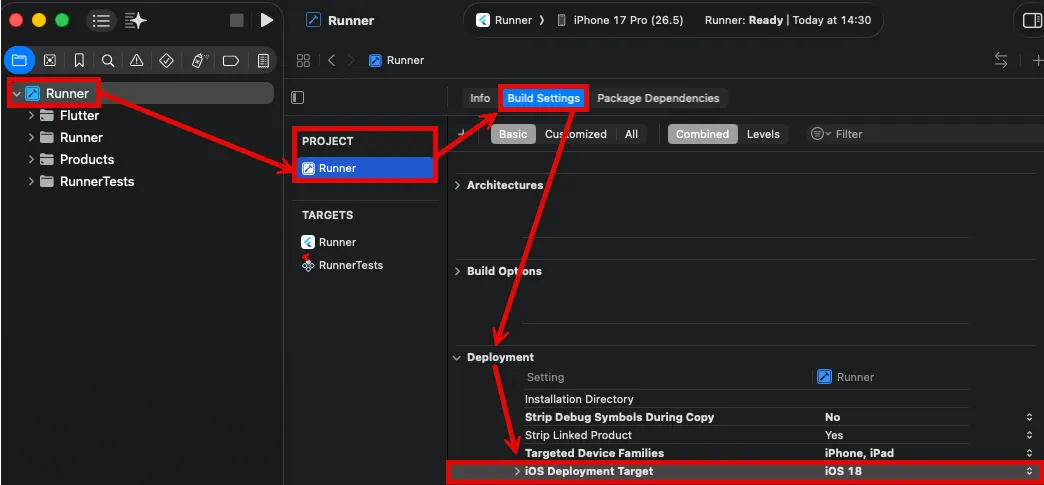Expand the Products folder
The width and height of the screenshot is (1044, 485).
point(31,159)
